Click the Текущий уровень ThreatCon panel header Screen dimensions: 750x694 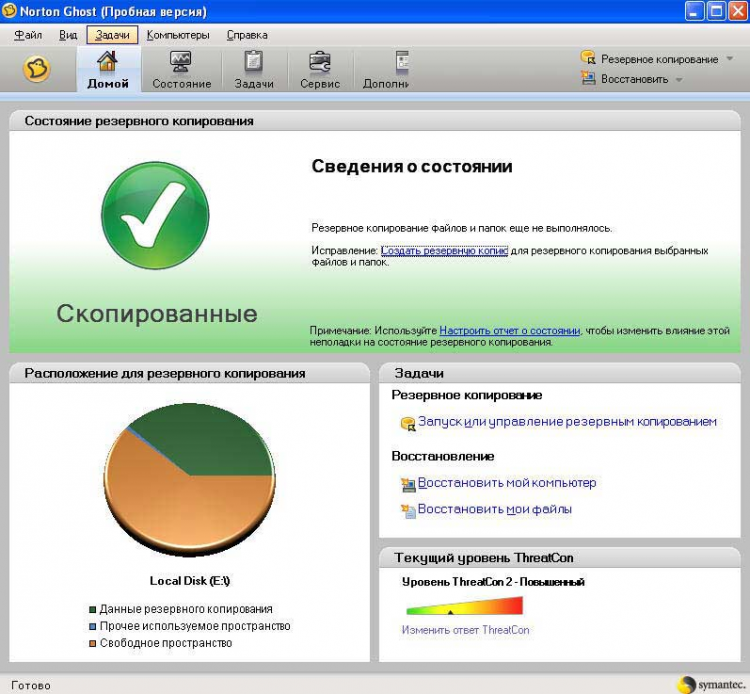click(560, 558)
